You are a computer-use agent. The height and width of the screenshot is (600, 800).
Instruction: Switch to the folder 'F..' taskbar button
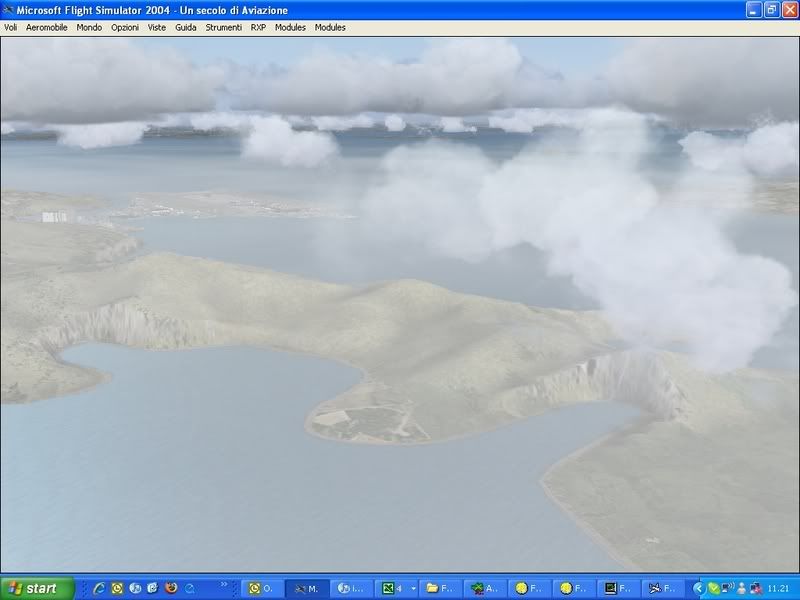pyautogui.click(x=440, y=588)
